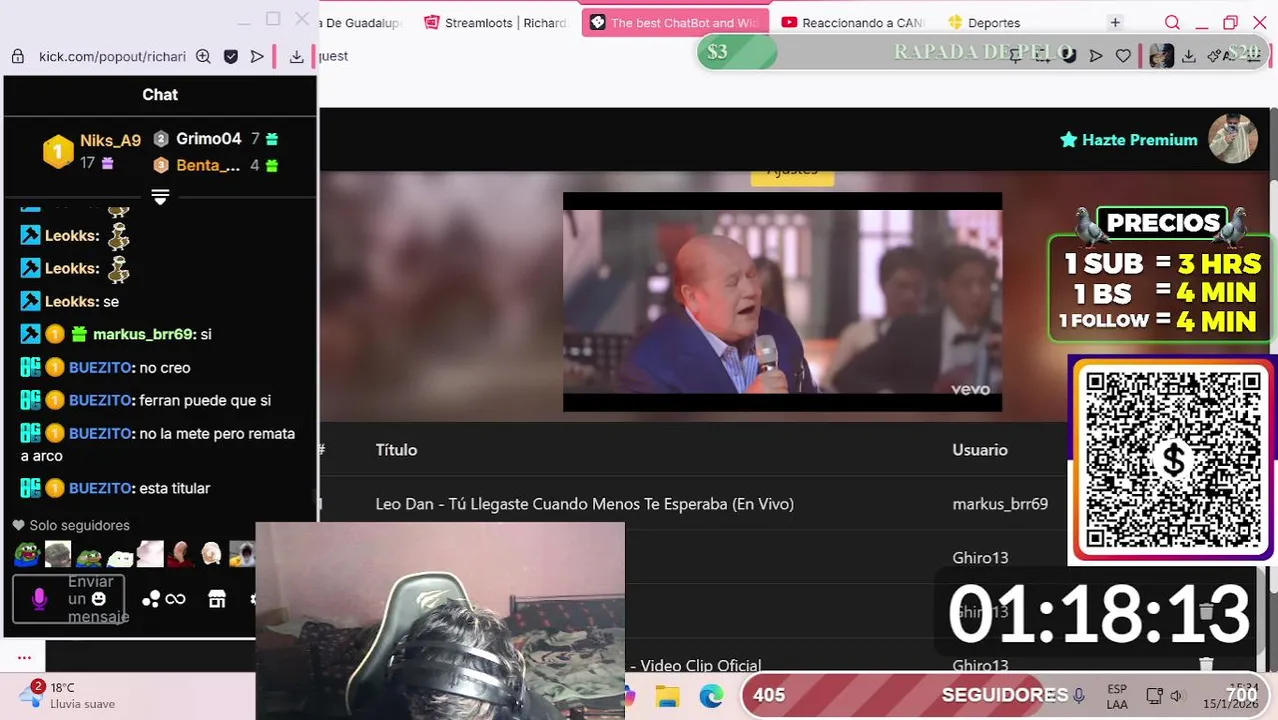Select the Benta_ leaderboard entry
Image resolution: width=1278 pixels, height=720 pixels.
coord(215,165)
